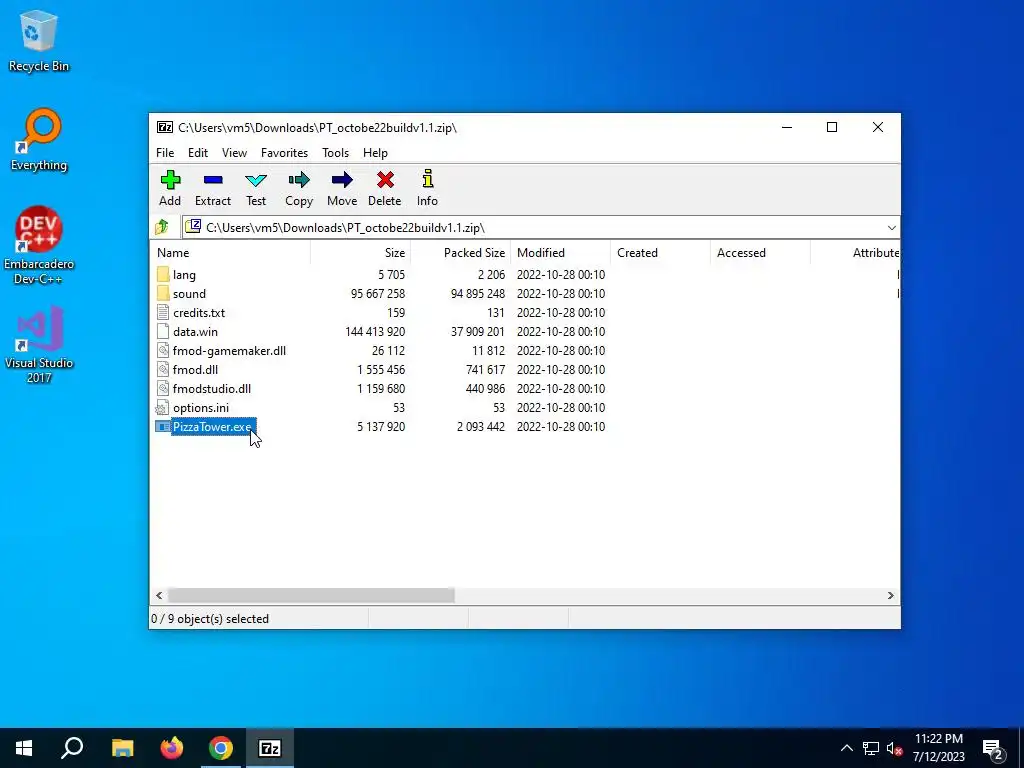Go up one folder level icon

pos(162,227)
